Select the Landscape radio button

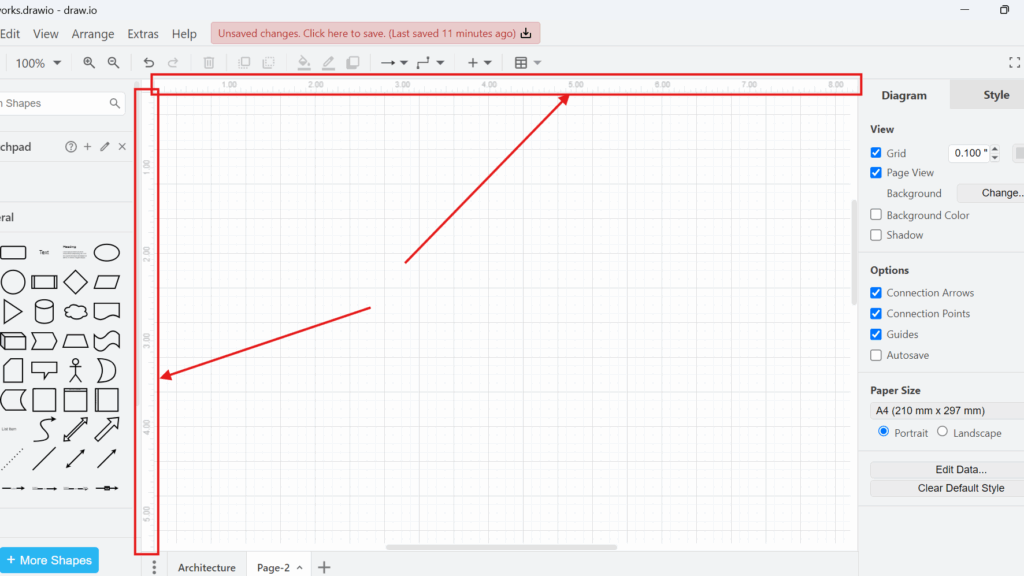click(941, 432)
